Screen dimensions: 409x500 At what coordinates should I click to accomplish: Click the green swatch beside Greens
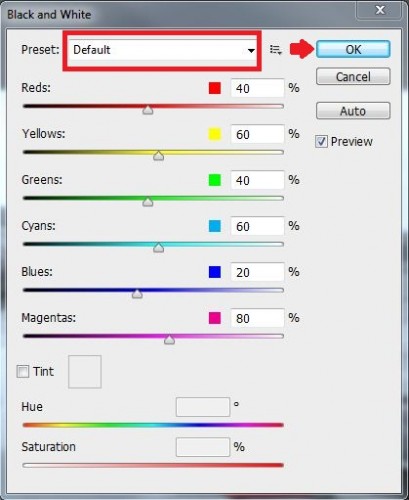[x=215, y=180]
